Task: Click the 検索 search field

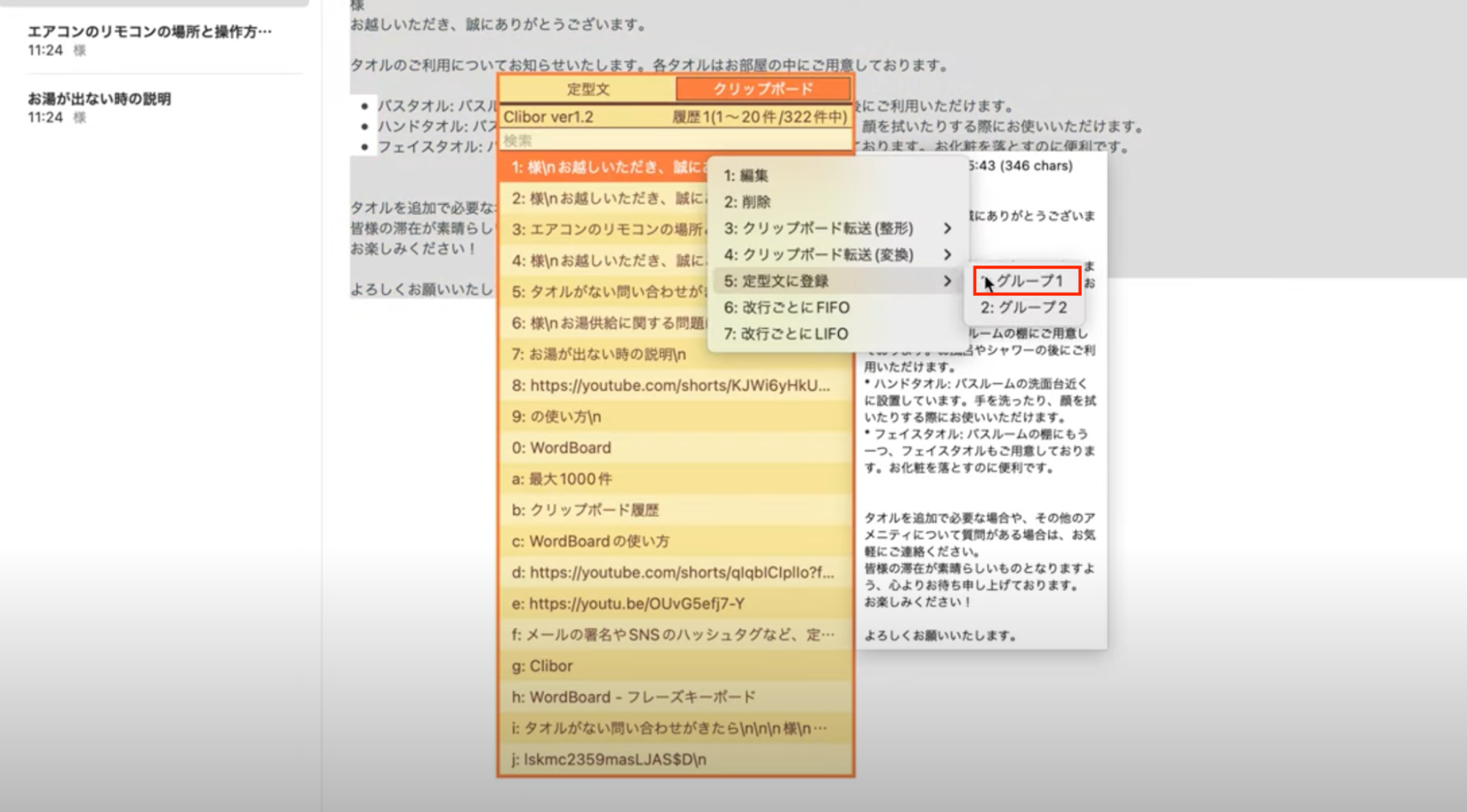Action: pos(675,140)
